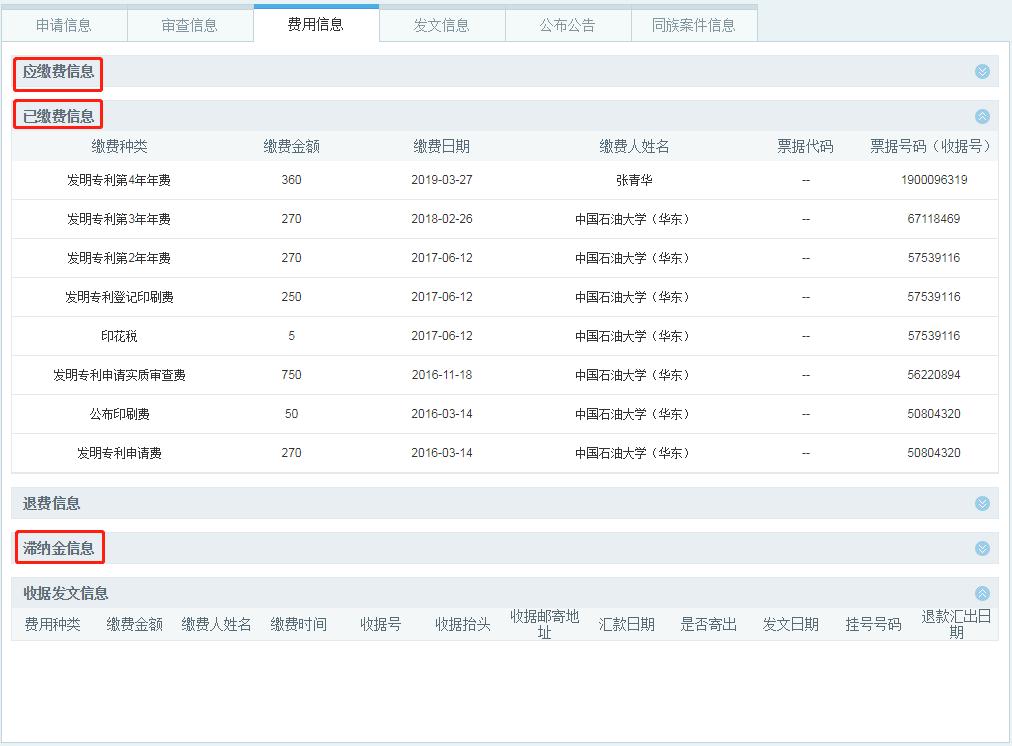The height and width of the screenshot is (746, 1012).
Task: Expand the 退费信息 section arrow
Action: click(x=982, y=503)
